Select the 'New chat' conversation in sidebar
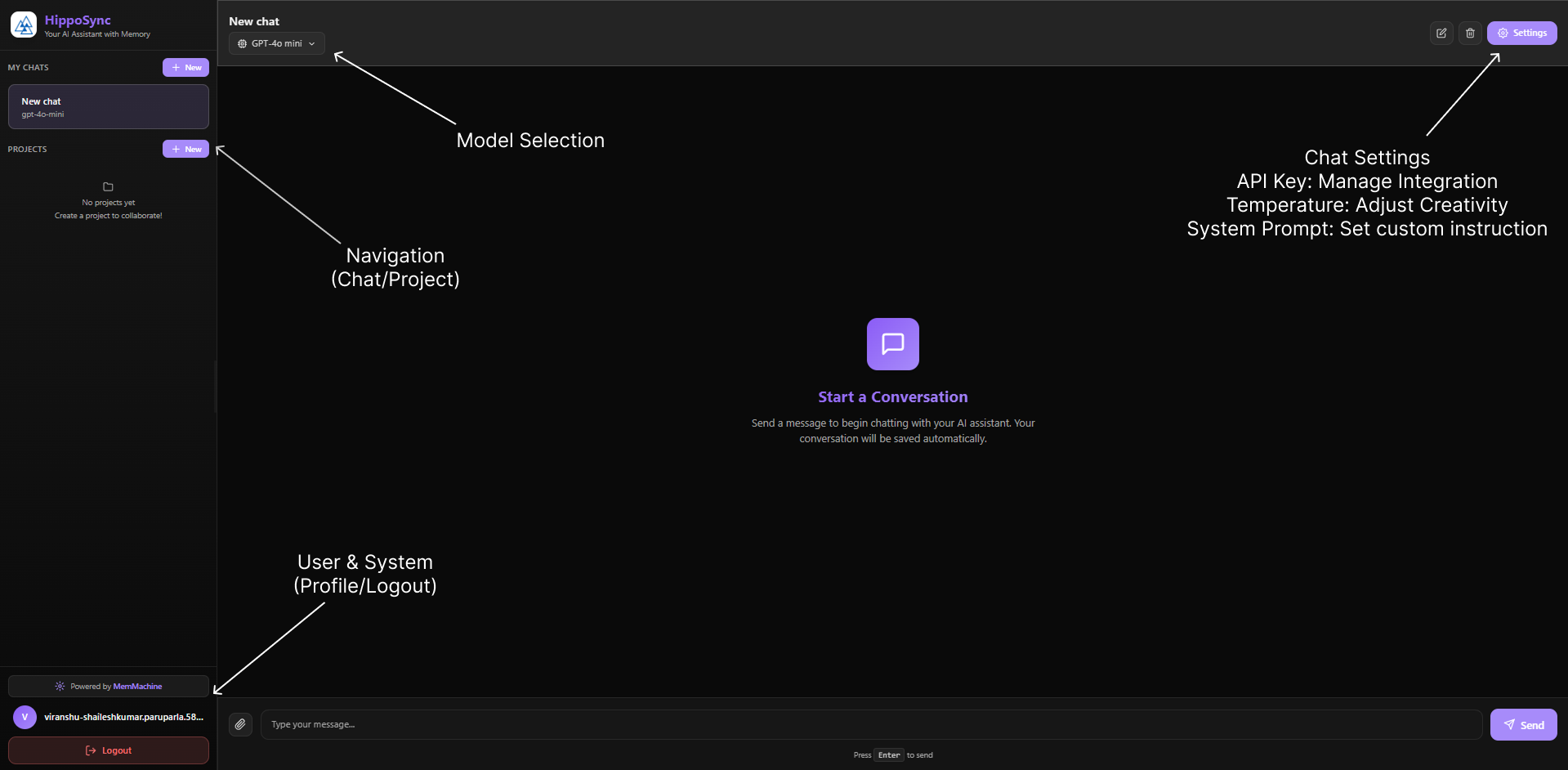The image size is (1568, 770). (x=108, y=107)
